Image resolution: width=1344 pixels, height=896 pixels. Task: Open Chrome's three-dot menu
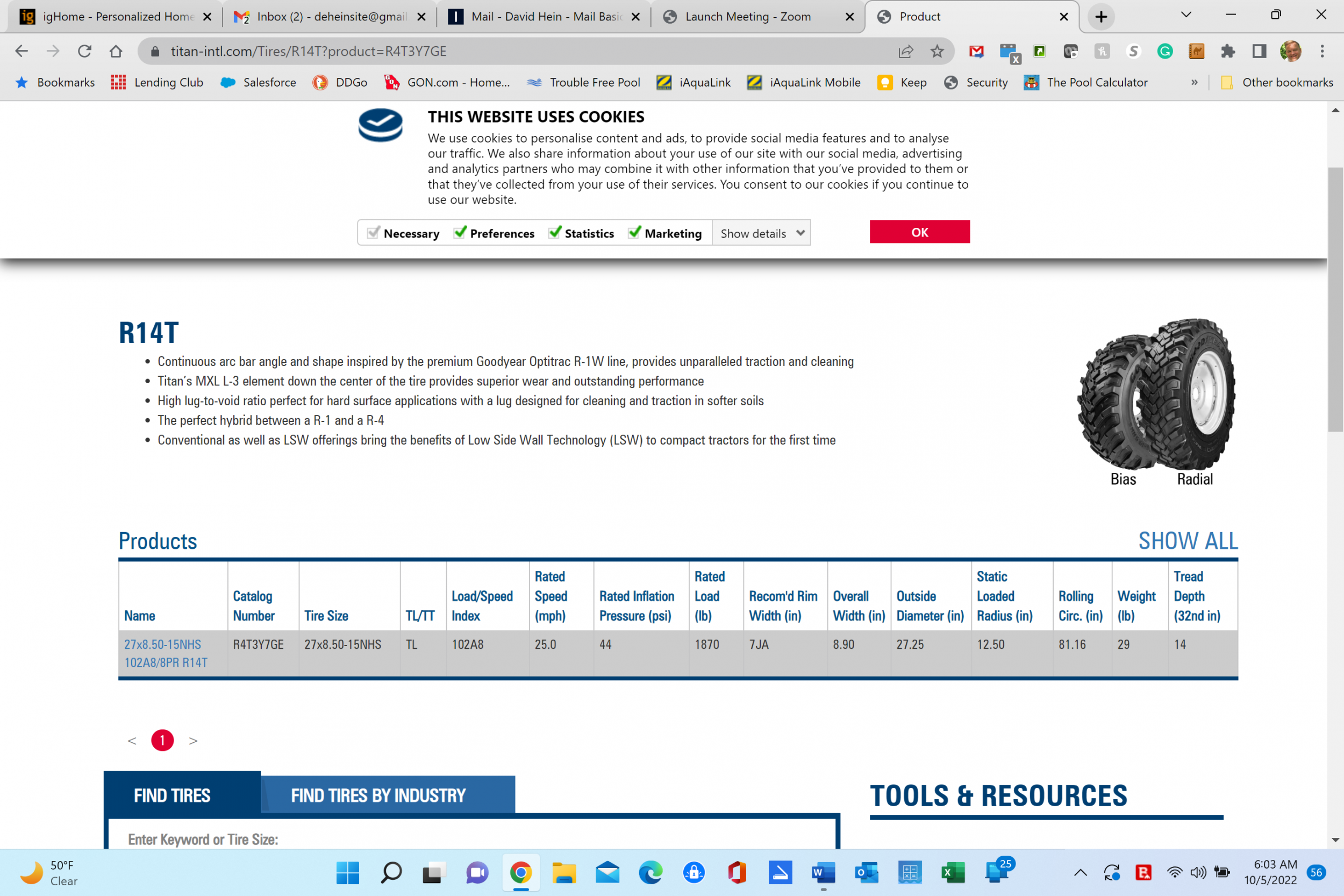click(x=1322, y=52)
